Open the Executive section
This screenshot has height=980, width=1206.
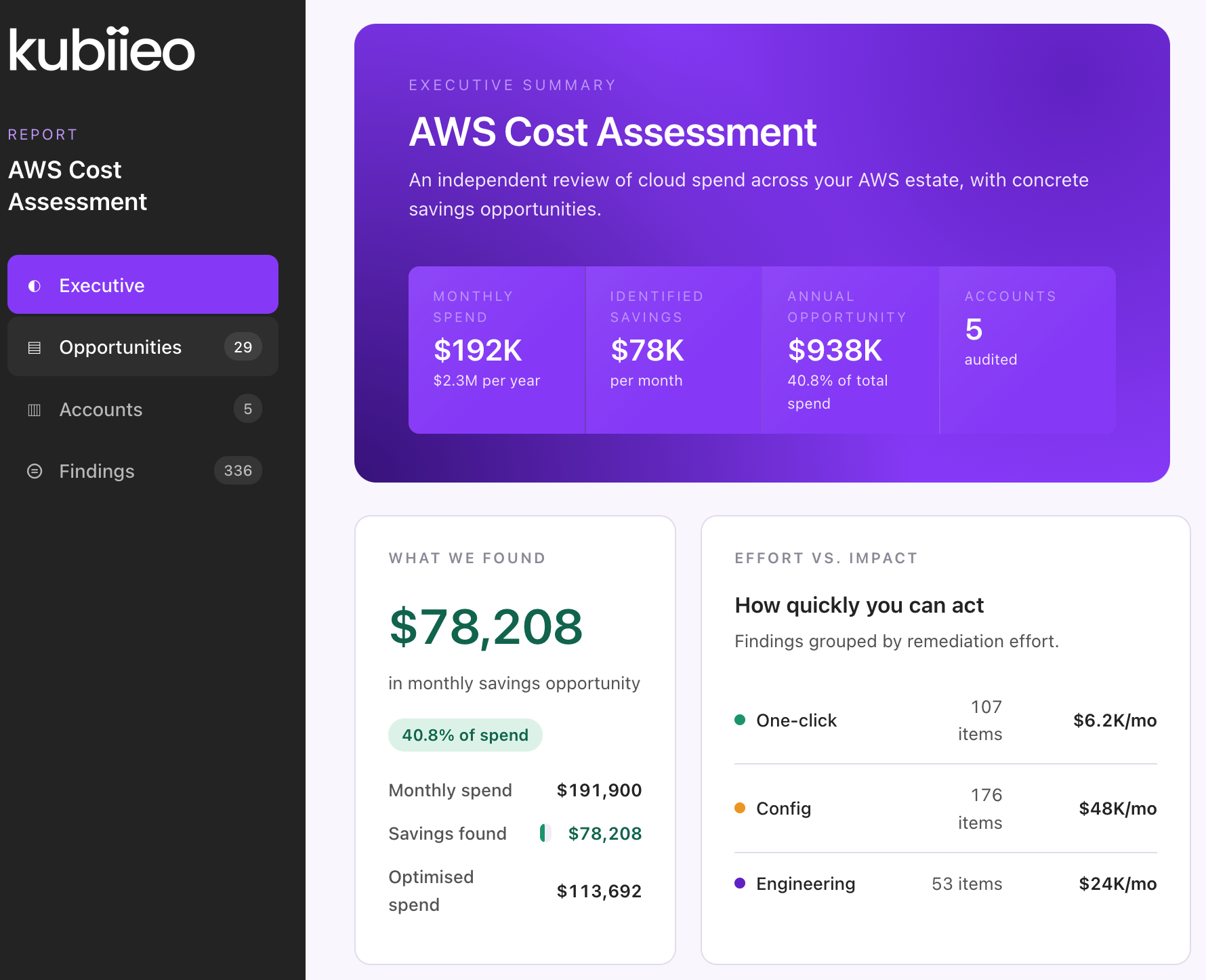point(143,285)
